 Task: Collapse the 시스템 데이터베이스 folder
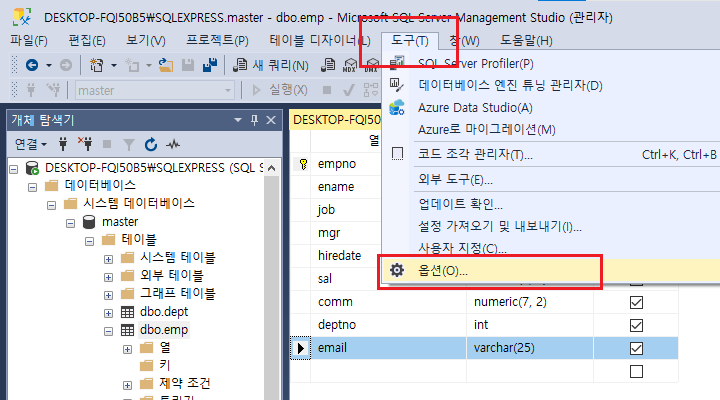[x=51, y=205]
